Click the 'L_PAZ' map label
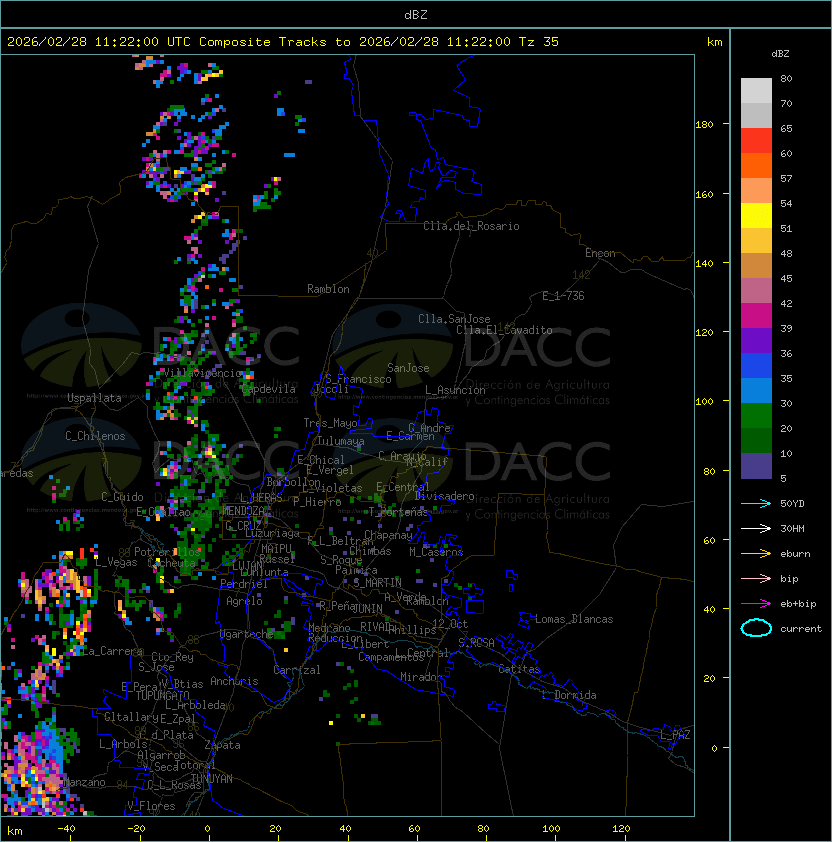Image resolution: width=832 pixels, height=842 pixels. (x=675, y=735)
